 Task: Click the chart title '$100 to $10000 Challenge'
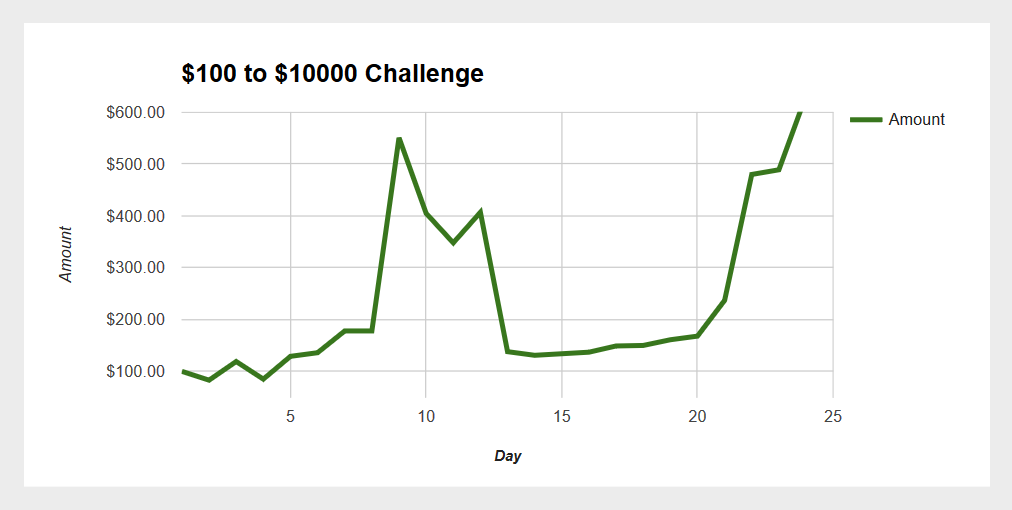click(x=332, y=74)
